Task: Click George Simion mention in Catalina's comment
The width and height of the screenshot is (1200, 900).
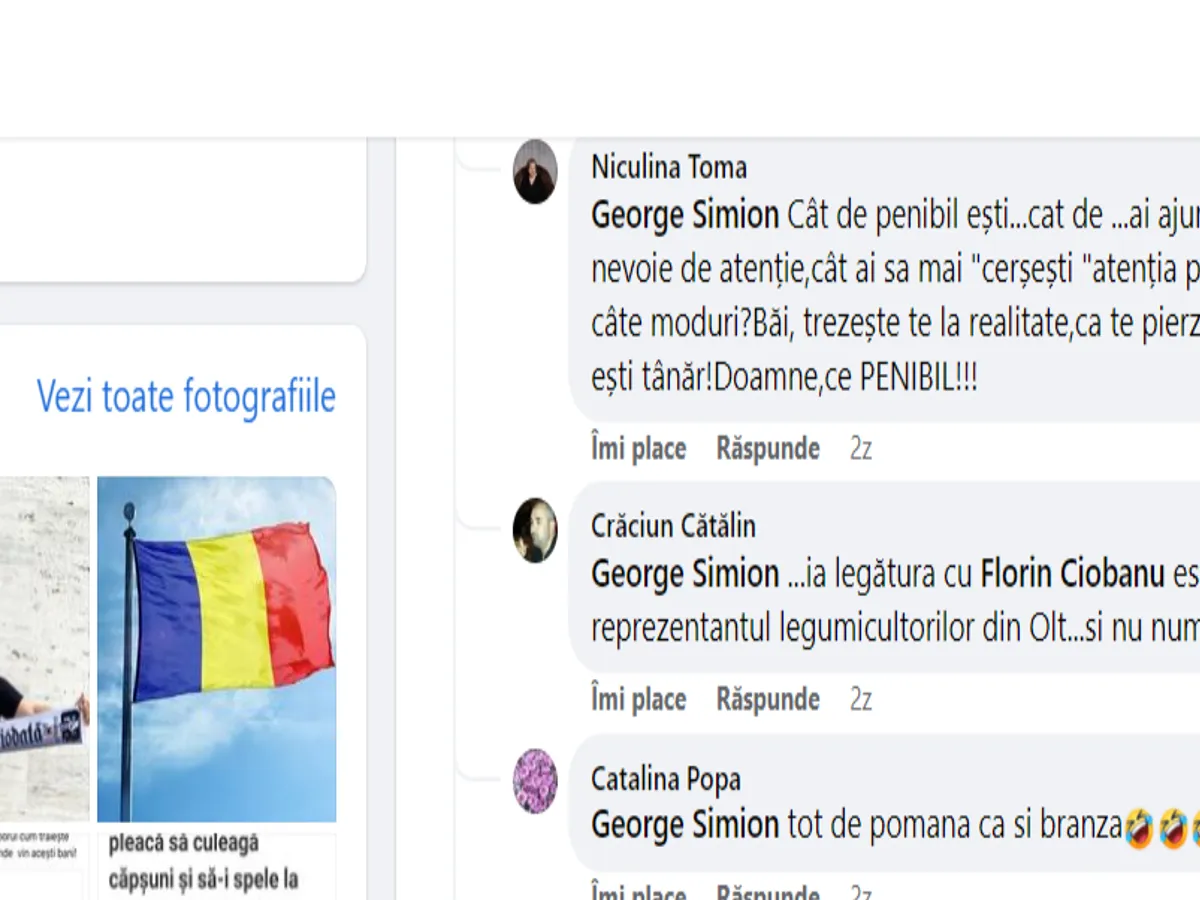Action: point(685,825)
